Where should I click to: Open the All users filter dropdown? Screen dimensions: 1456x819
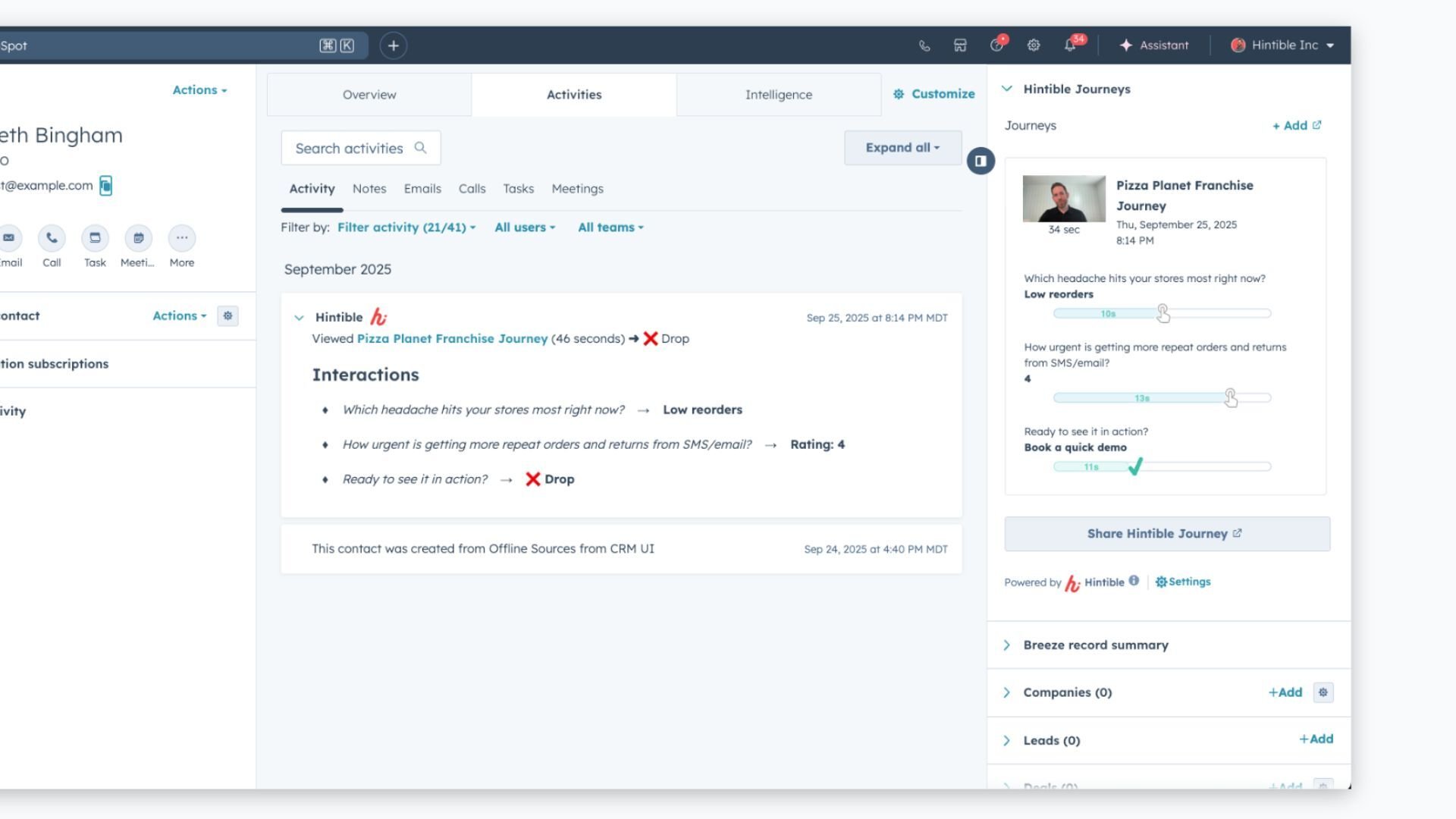pyautogui.click(x=524, y=227)
